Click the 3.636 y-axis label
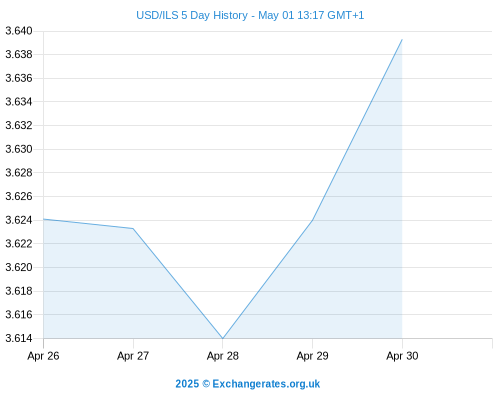Image resolution: width=495 pixels, height=400 pixels. 19,78
